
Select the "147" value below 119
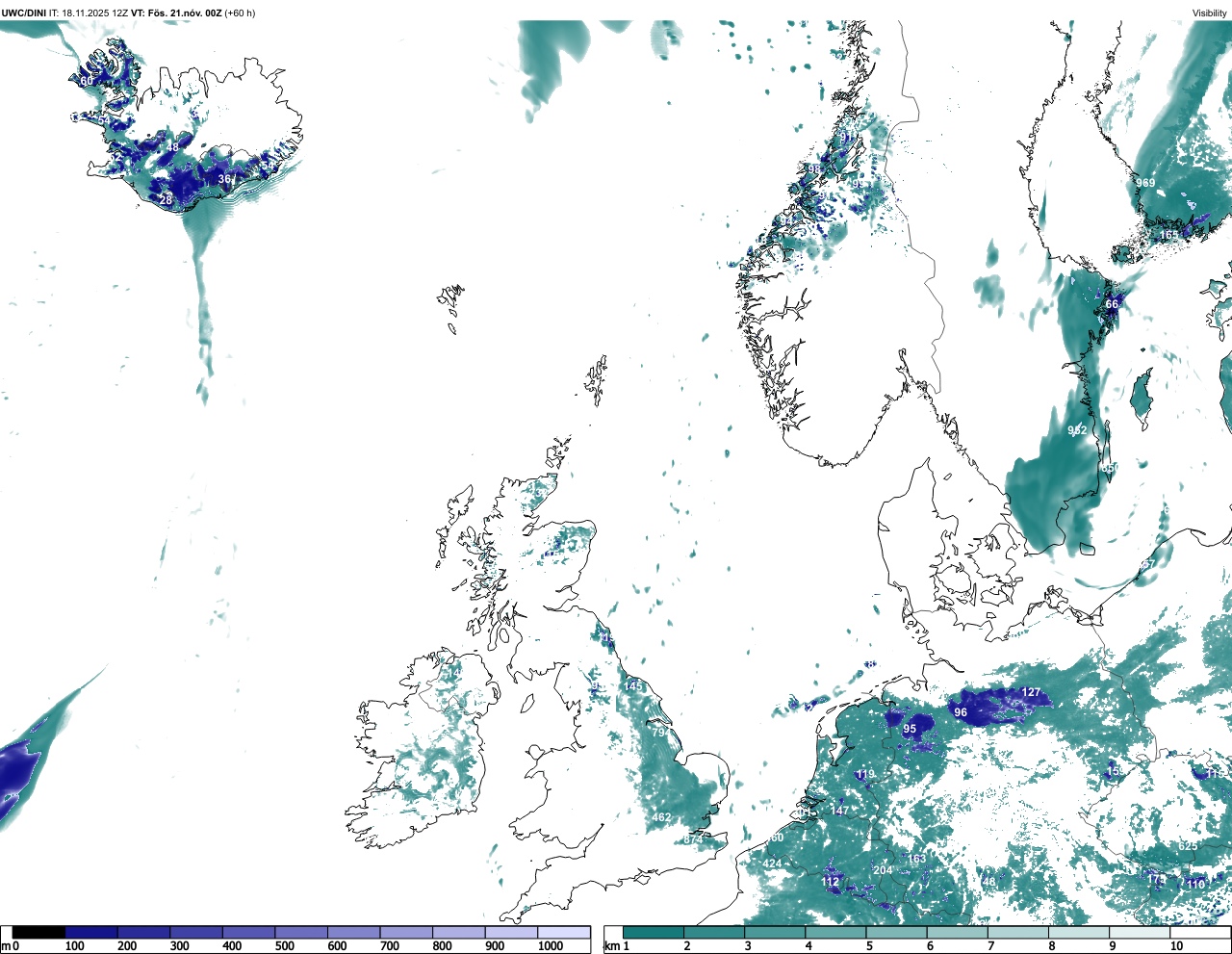[840, 811]
